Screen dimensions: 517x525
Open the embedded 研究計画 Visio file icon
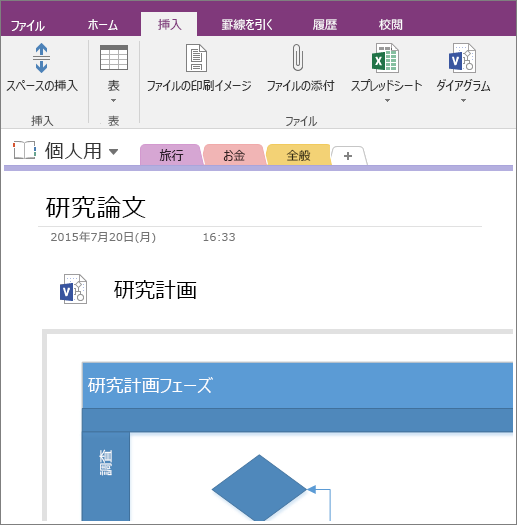pyautogui.click(x=73, y=289)
